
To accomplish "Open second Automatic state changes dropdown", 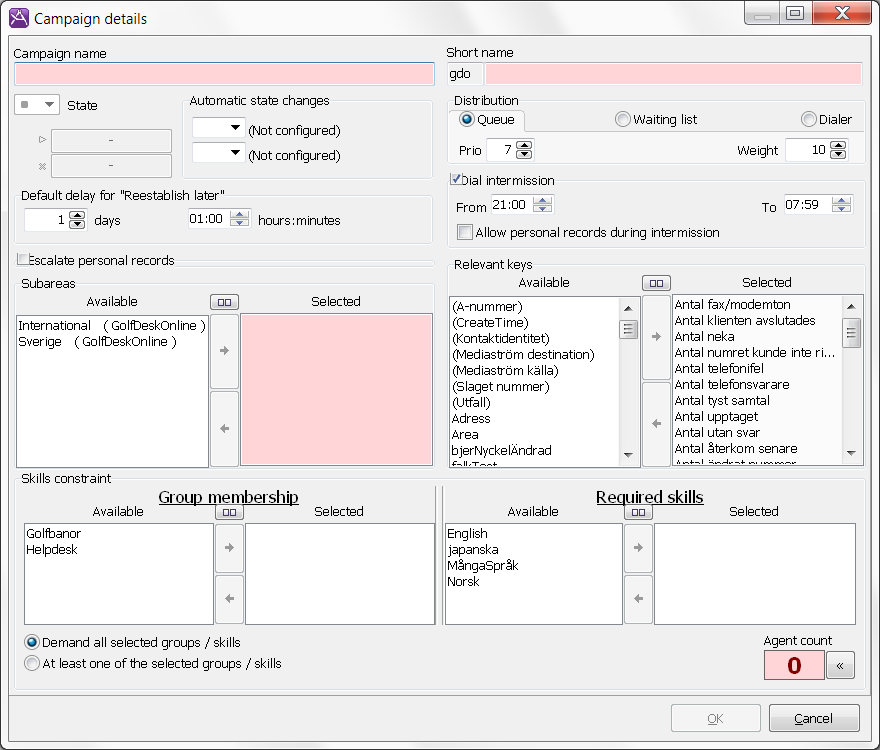I will tap(219, 153).
